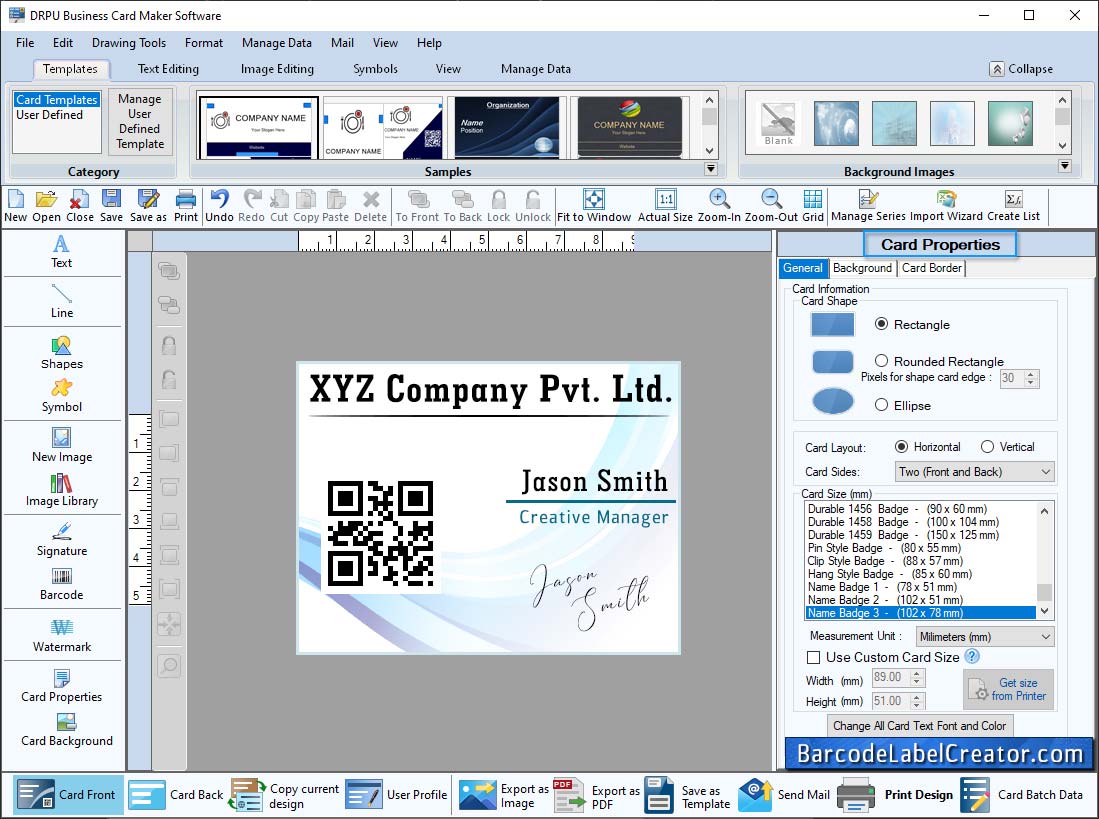Increase the Height spinner value
The height and width of the screenshot is (819, 1099).
click(x=916, y=697)
